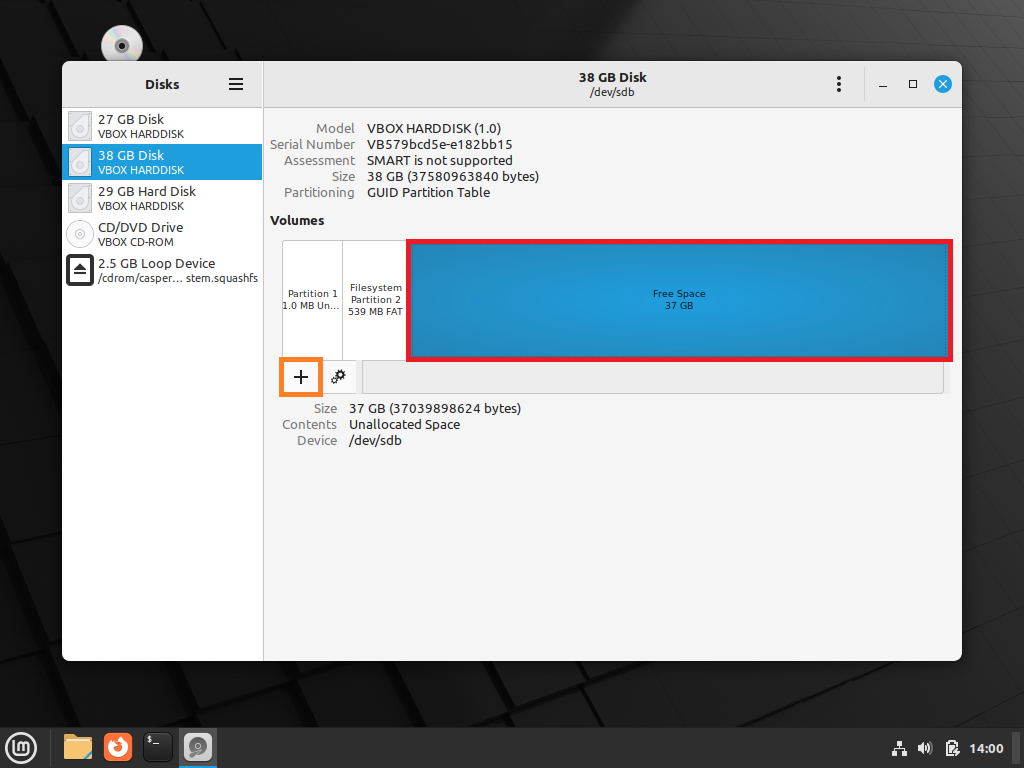
Task: Select the 2.5 GB Loop Device entry
Action: tap(162, 270)
